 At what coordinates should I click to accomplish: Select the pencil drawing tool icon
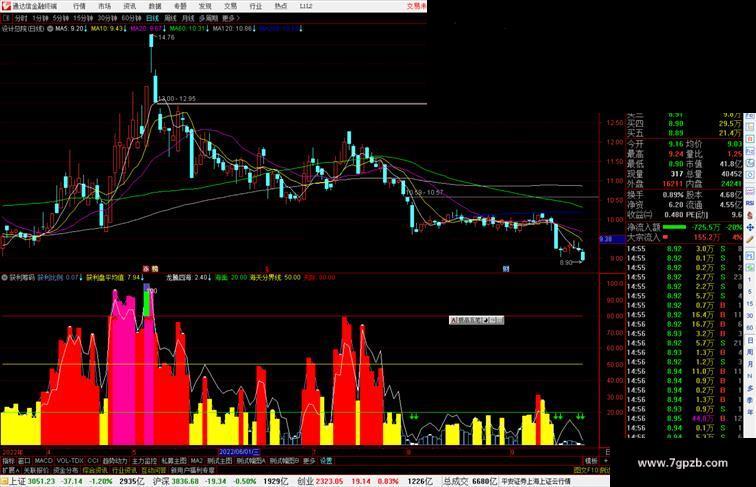tap(750, 239)
